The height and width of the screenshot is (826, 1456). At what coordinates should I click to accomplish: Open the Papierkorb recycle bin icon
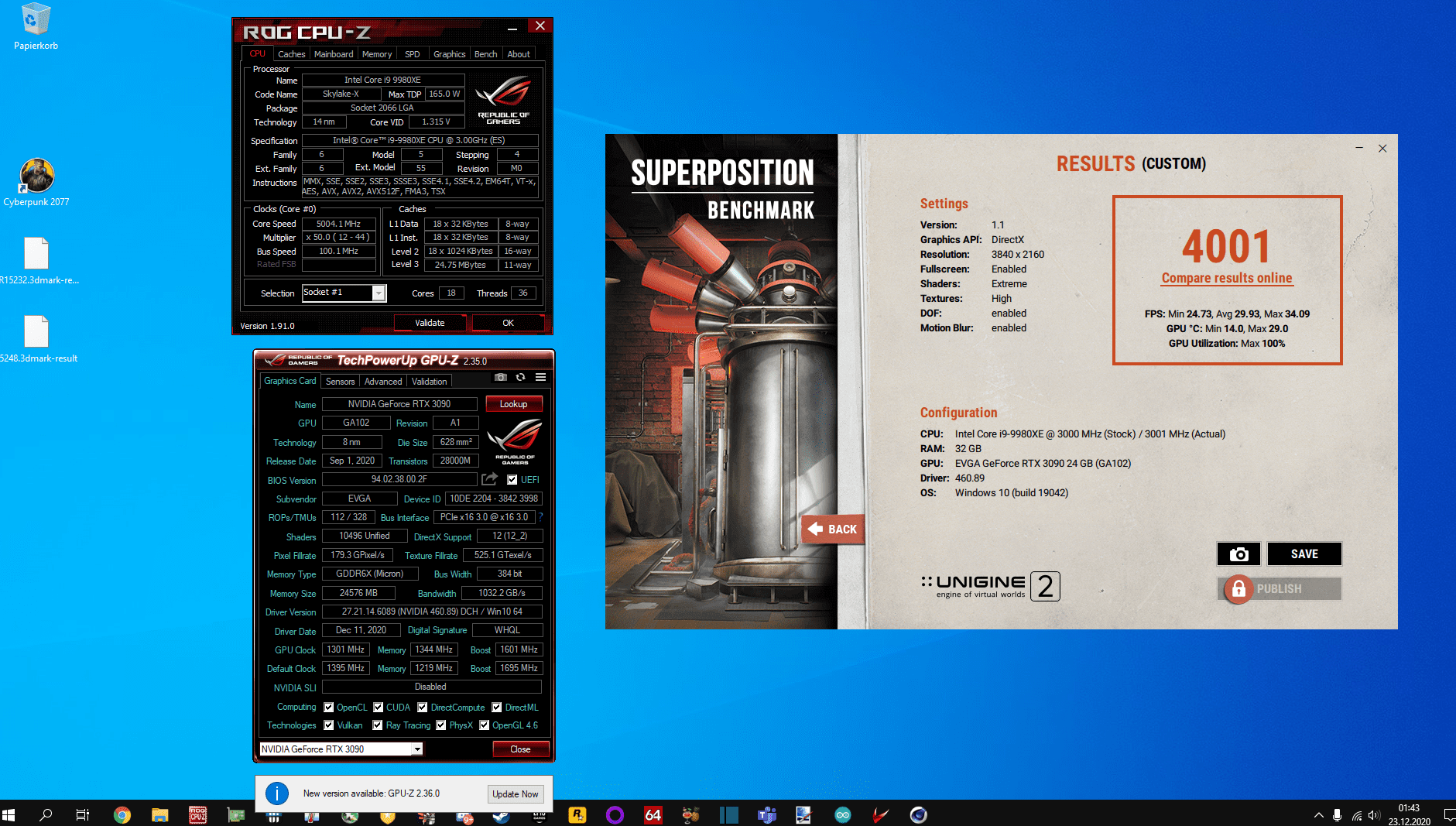[36, 27]
